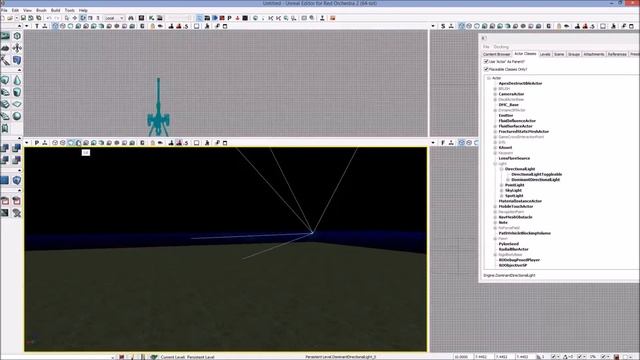Click the Redo toolbar icon
The image size is (640, 360).
pyautogui.click(x=57, y=18)
